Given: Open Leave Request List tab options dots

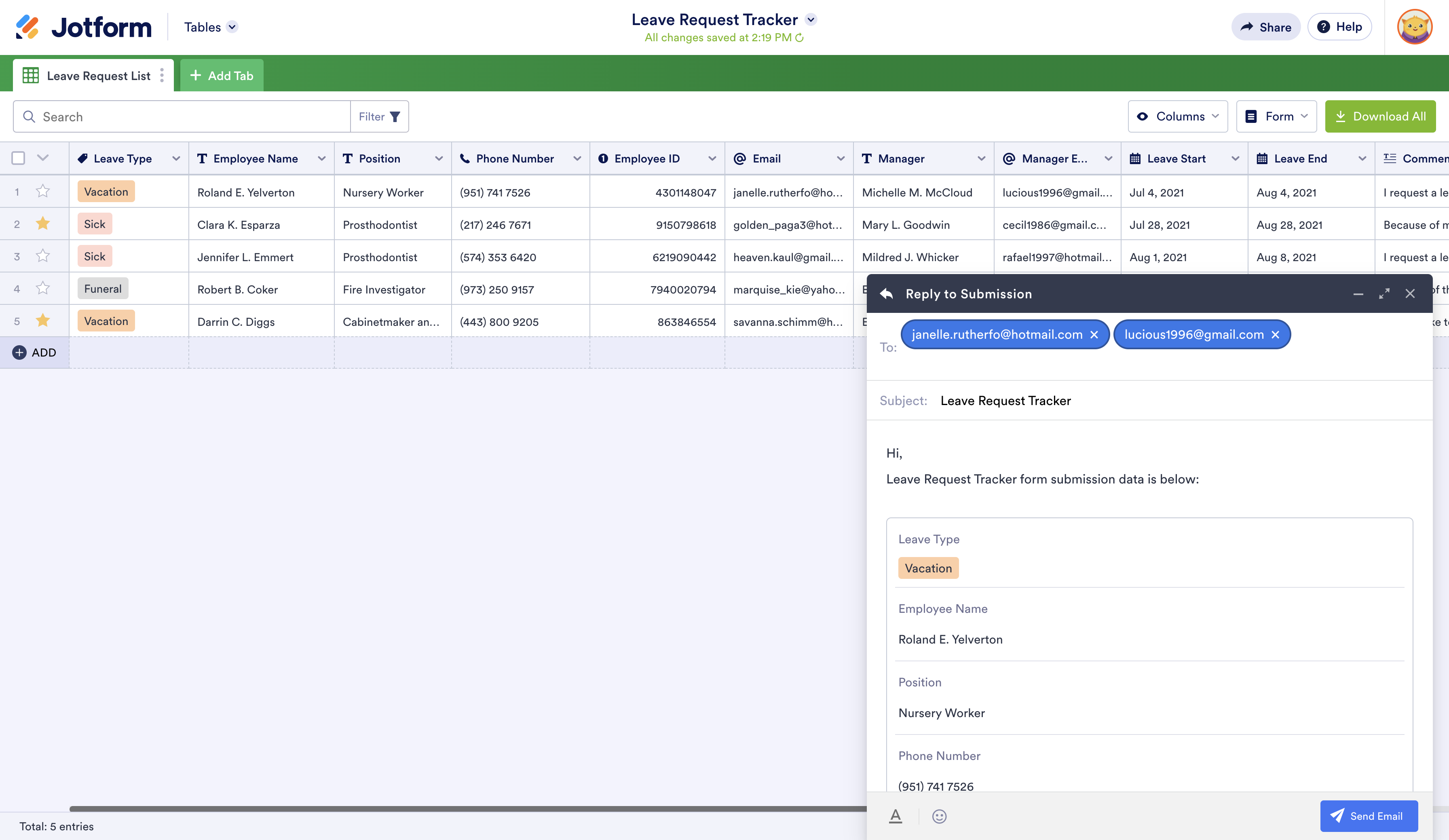Looking at the screenshot, I should tap(162, 75).
